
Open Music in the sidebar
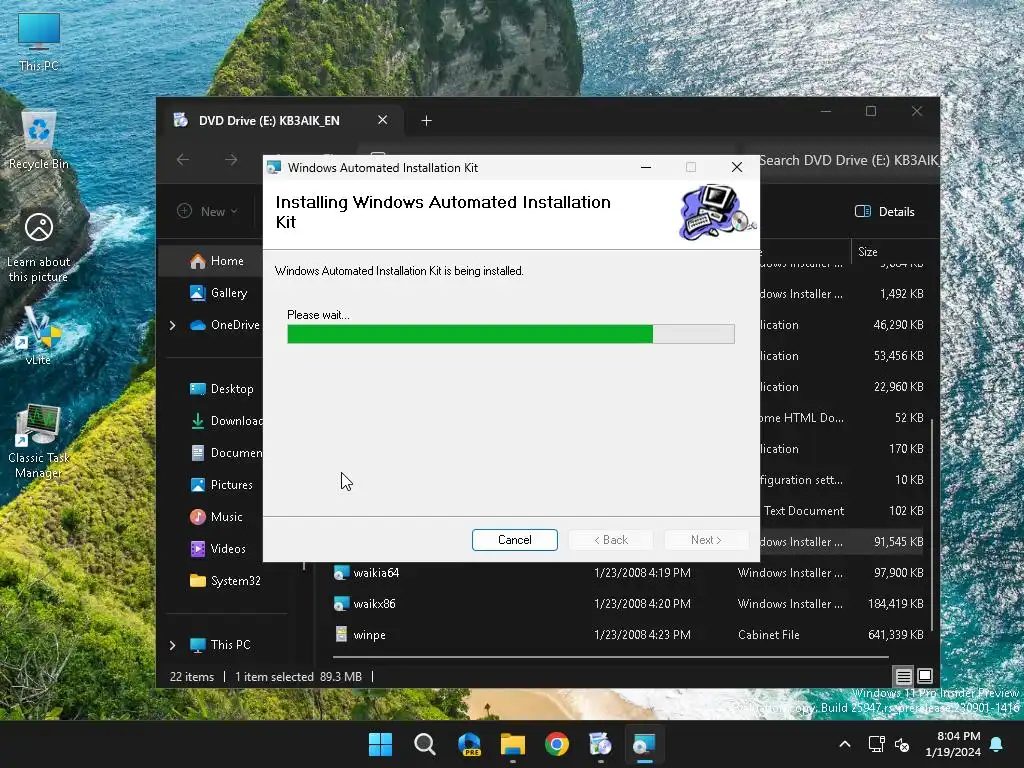tap(217, 517)
